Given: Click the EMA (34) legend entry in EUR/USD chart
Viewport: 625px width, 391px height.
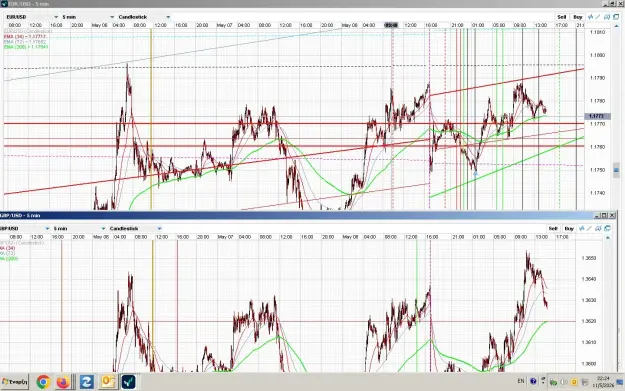Looking at the screenshot, I should (x=25, y=37).
